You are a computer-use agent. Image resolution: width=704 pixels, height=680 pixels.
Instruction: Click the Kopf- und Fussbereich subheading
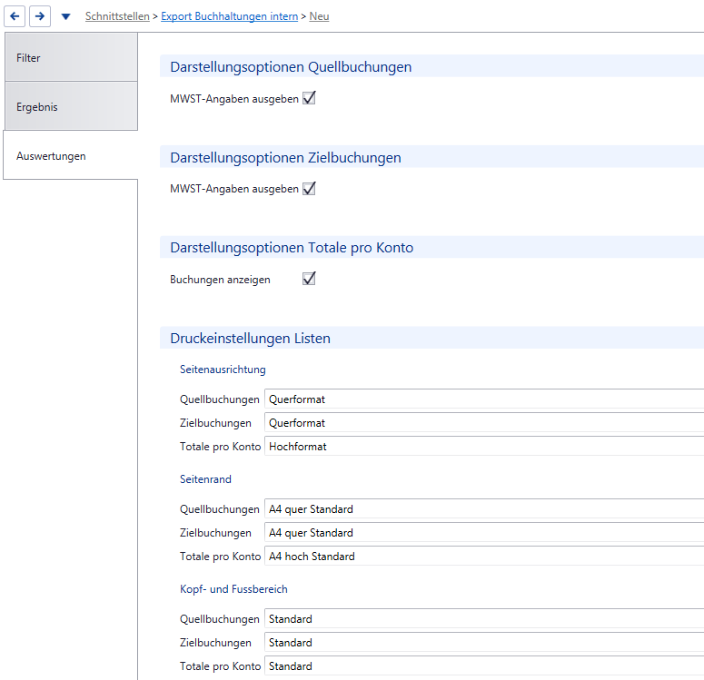pyautogui.click(x=233, y=589)
